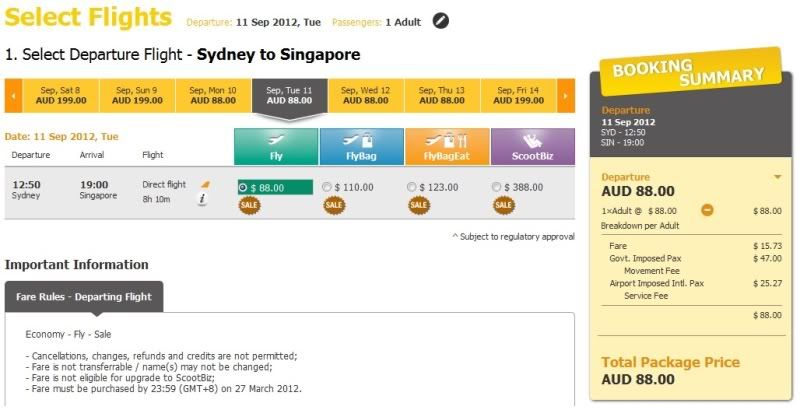Click the orange minus icon in booking summary
This screenshot has width=800, height=410.
point(707,210)
